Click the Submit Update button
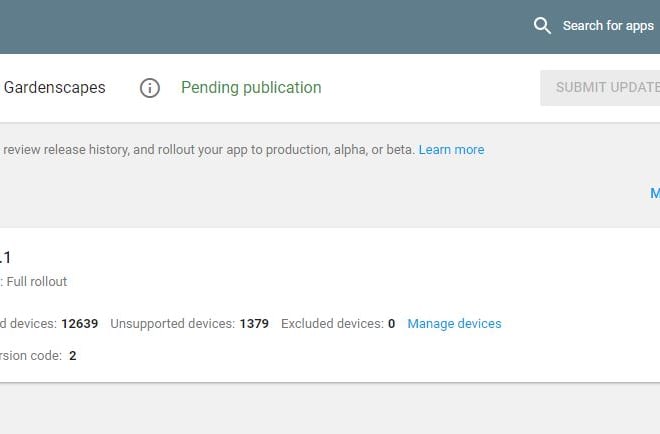Viewport: 660px width, 434px height. pyautogui.click(x=600, y=88)
